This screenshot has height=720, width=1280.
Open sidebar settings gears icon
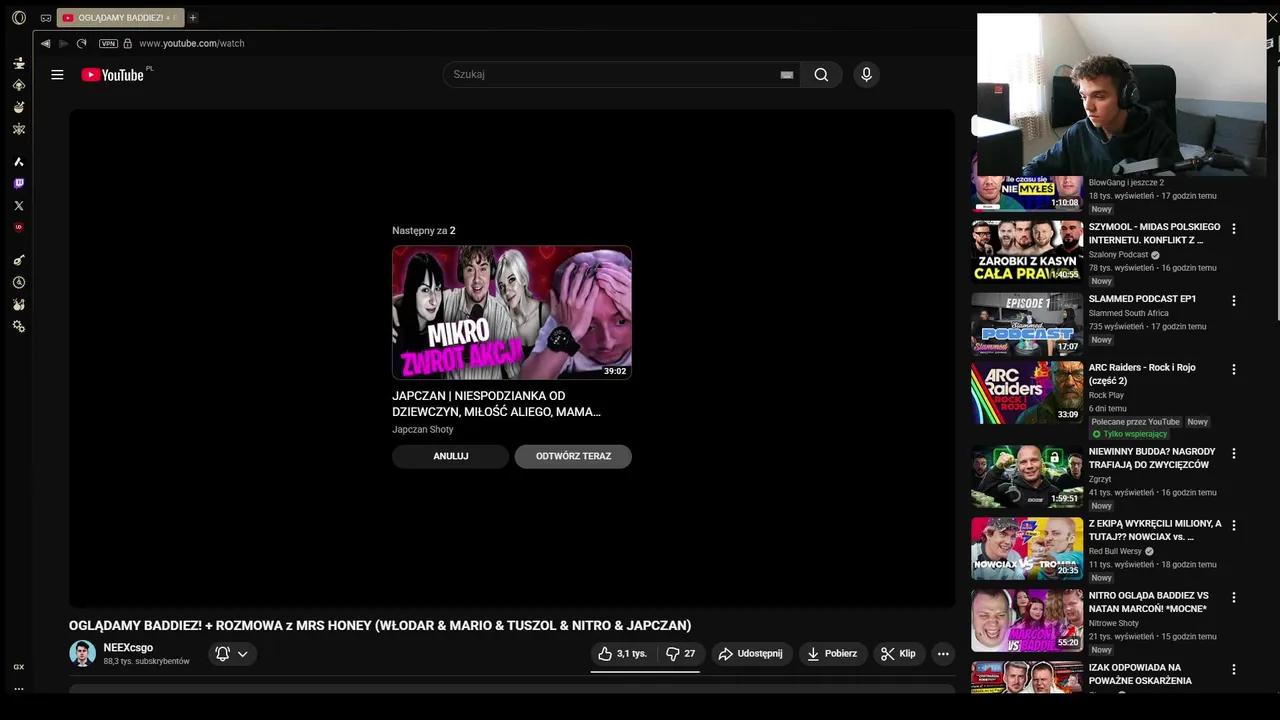click(x=18, y=327)
